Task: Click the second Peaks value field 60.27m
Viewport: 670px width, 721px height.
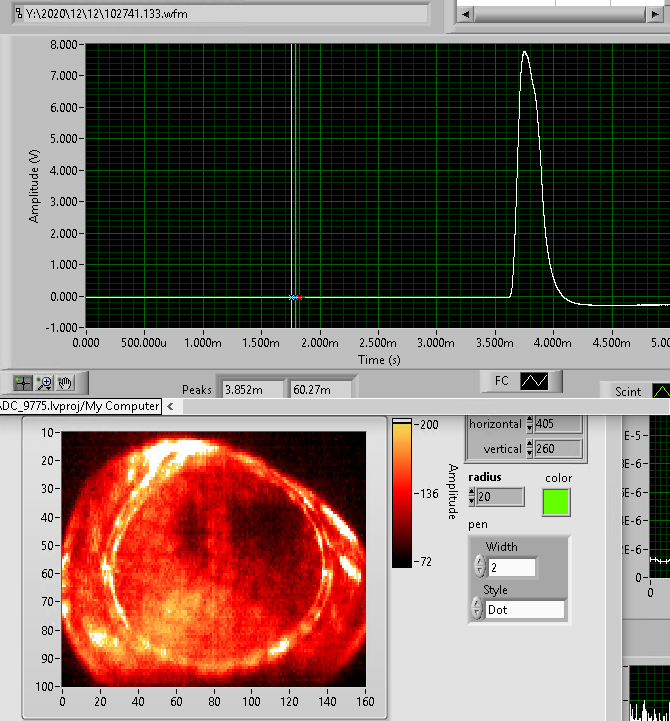Action: 321,389
